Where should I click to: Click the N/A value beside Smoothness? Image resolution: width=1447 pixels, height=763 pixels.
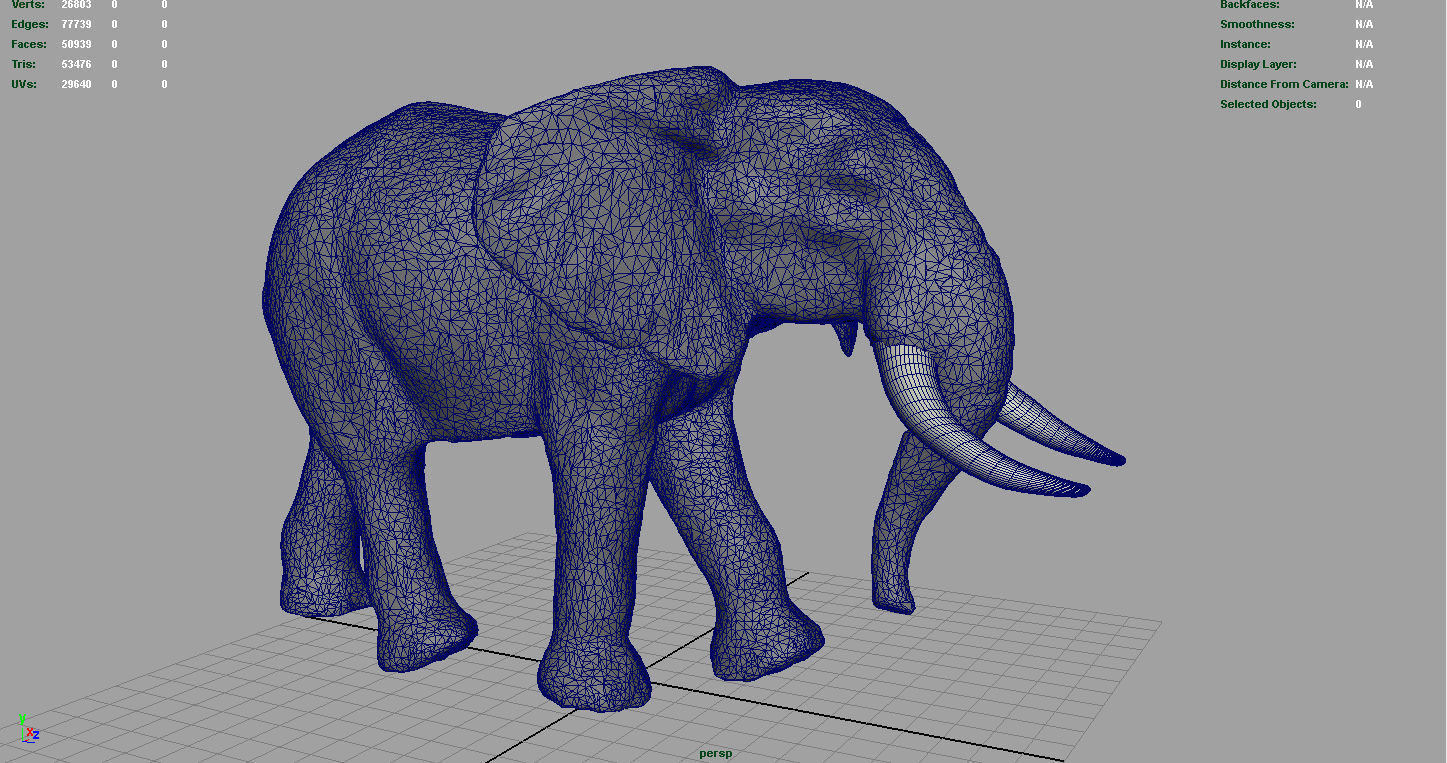pos(1364,24)
